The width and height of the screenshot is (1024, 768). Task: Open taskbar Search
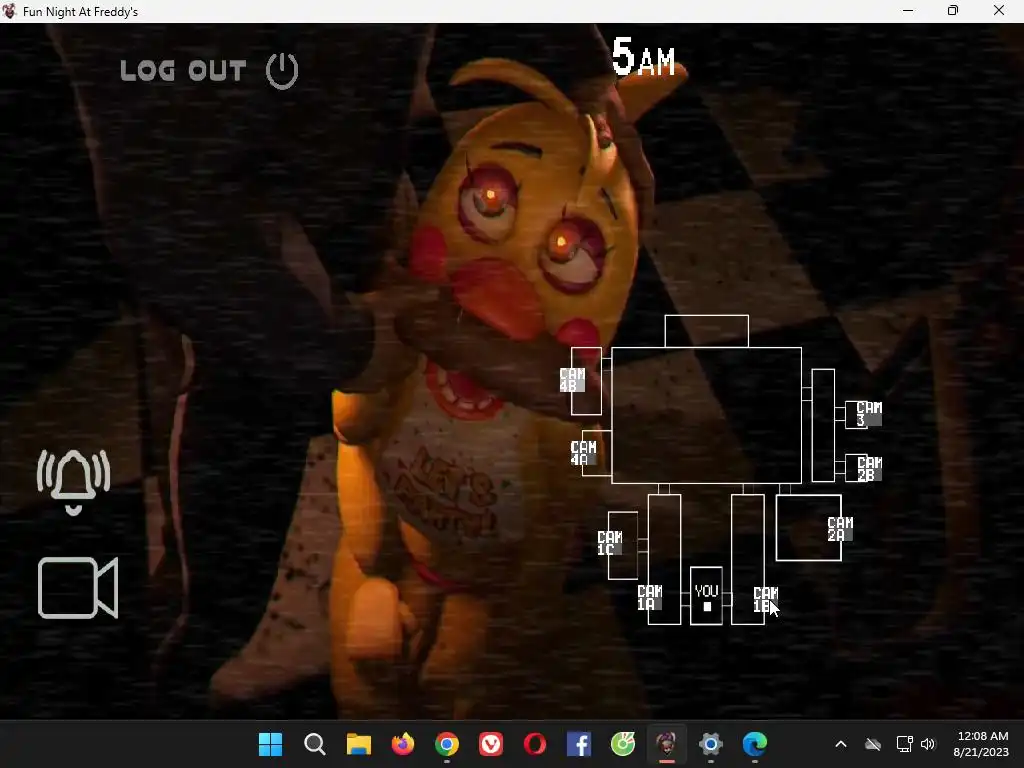coord(315,744)
